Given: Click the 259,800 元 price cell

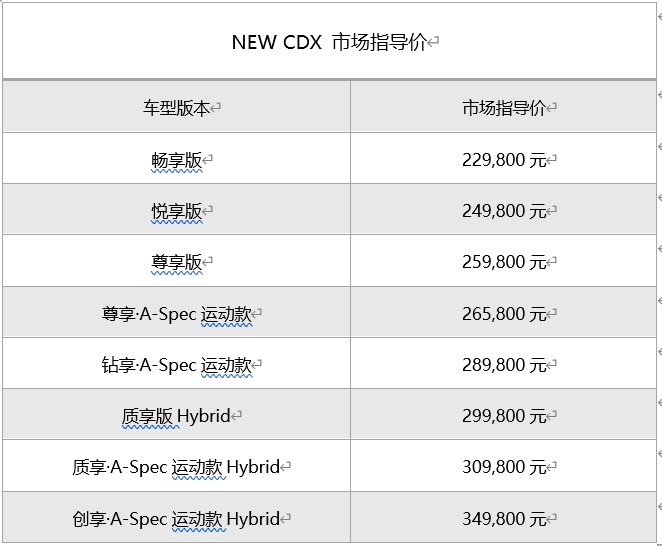Looking at the screenshot, I should click(x=503, y=261).
